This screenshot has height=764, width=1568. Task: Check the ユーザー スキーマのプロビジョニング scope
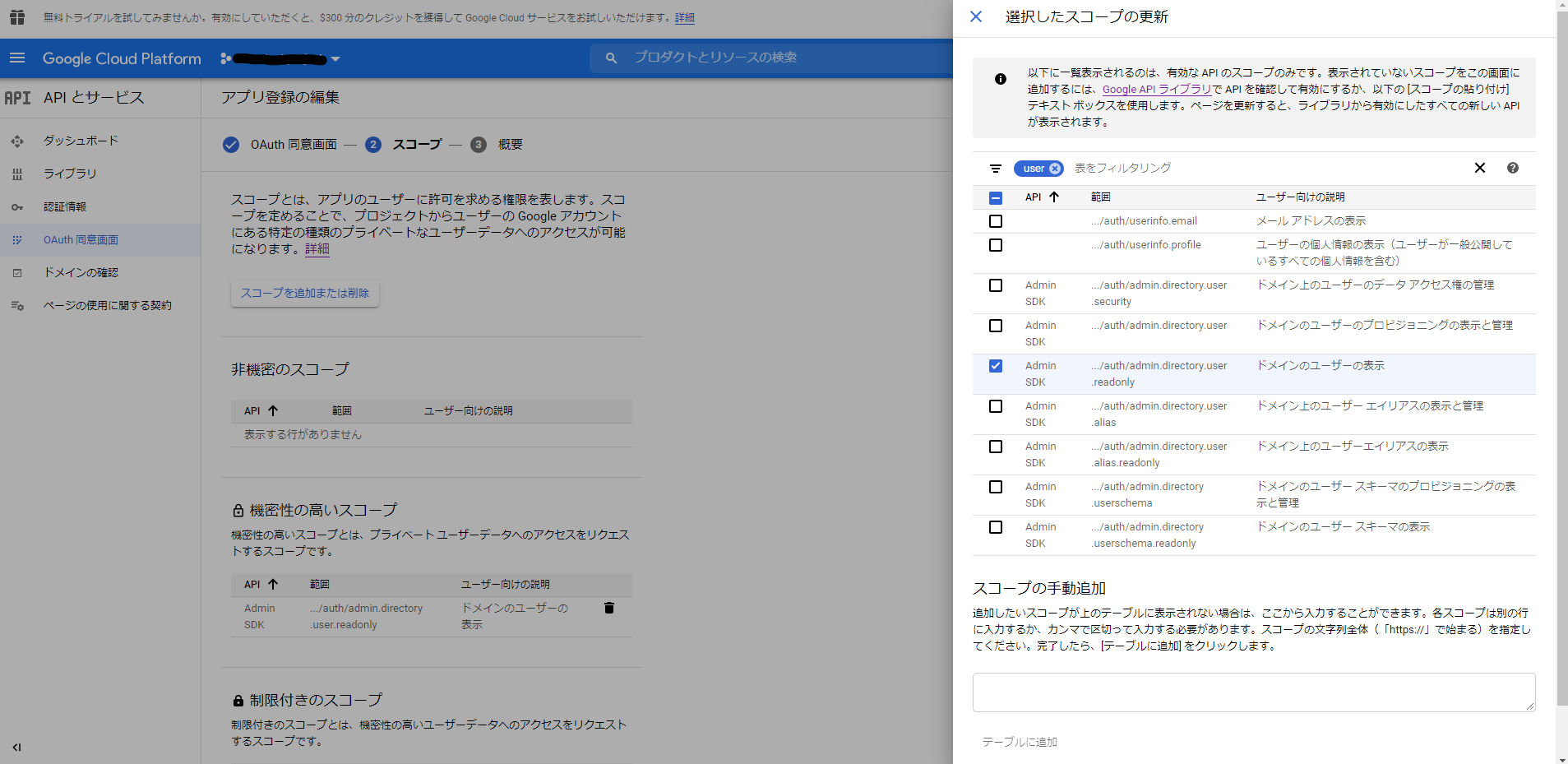[x=996, y=487]
